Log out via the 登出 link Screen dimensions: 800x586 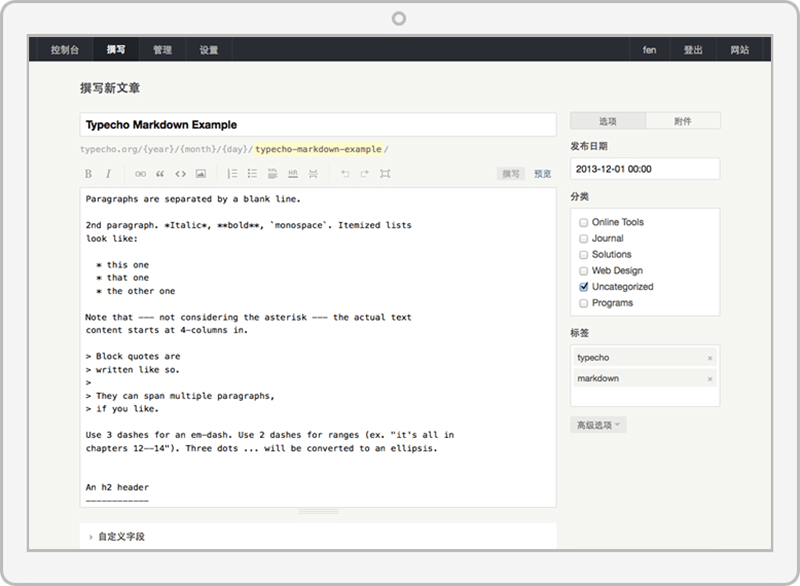[693, 49]
